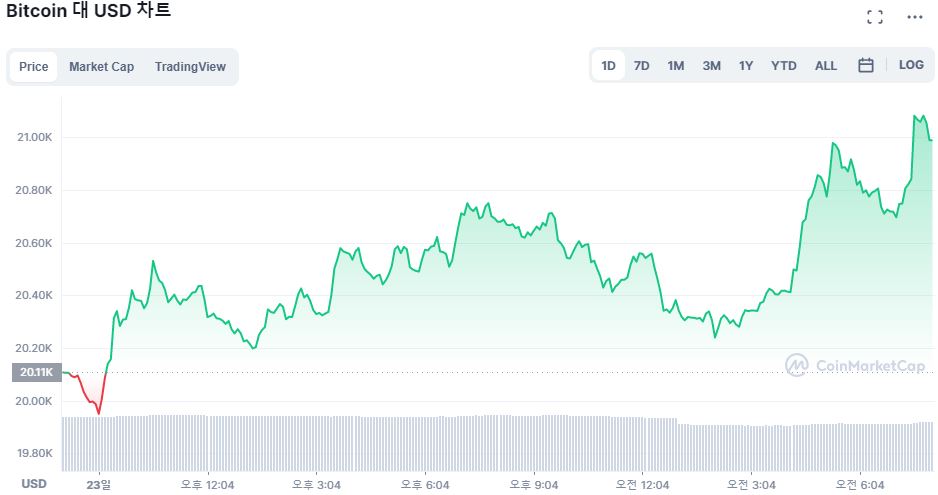Open the three-dot more options menu
This screenshot has height=495, width=938.
914,16
